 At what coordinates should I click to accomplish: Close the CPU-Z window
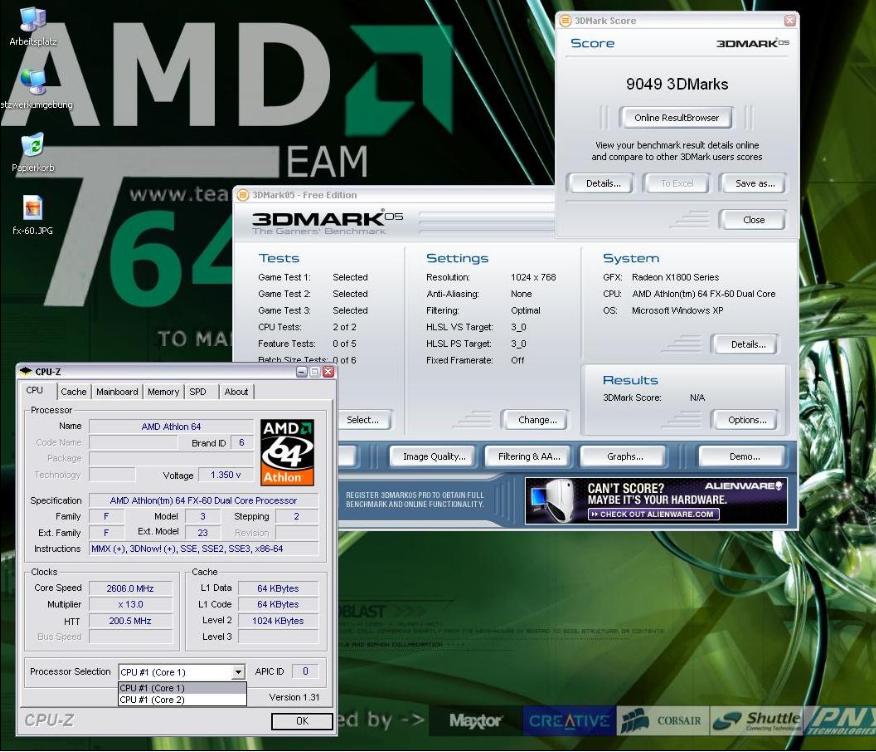328,372
